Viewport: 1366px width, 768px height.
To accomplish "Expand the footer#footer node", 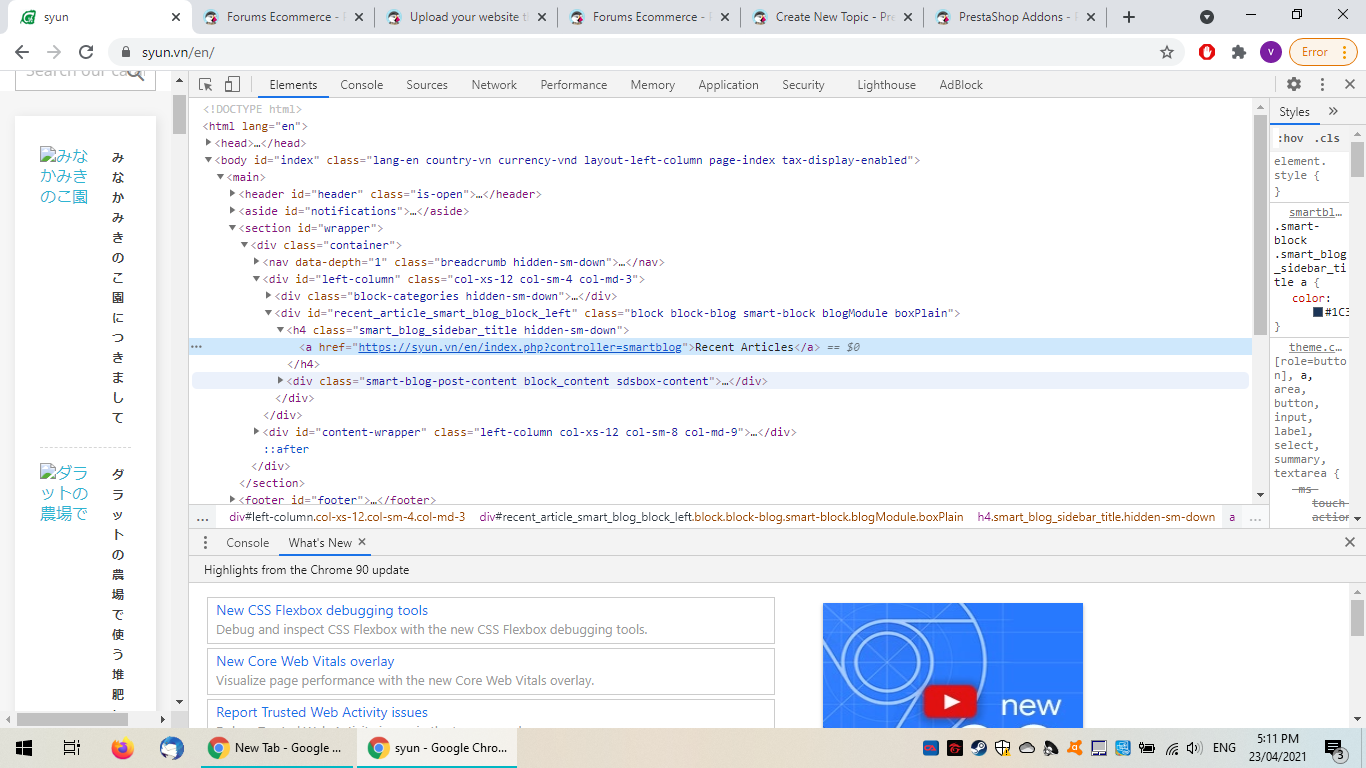I will (233, 500).
